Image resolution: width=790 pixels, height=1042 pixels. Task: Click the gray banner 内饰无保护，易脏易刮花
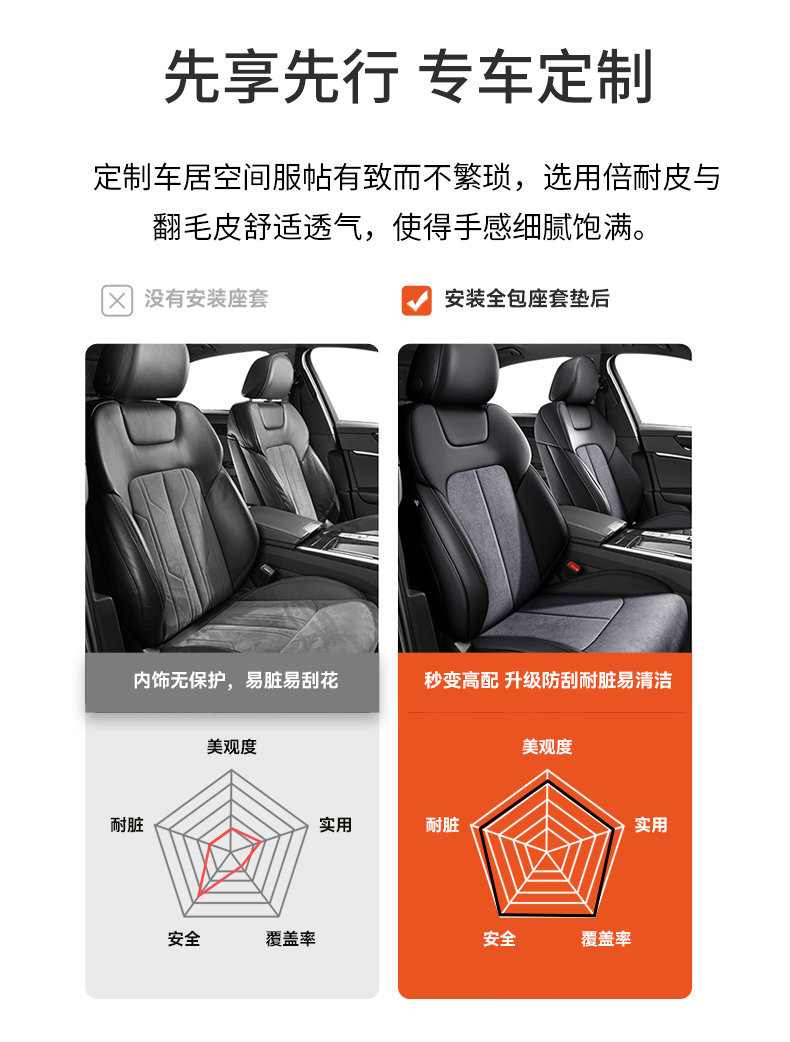coord(232,681)
